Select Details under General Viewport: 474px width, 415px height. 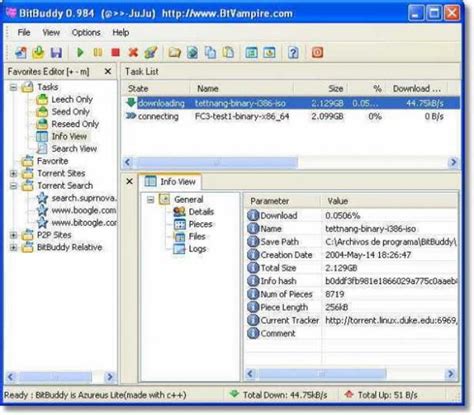coord(201,212)
